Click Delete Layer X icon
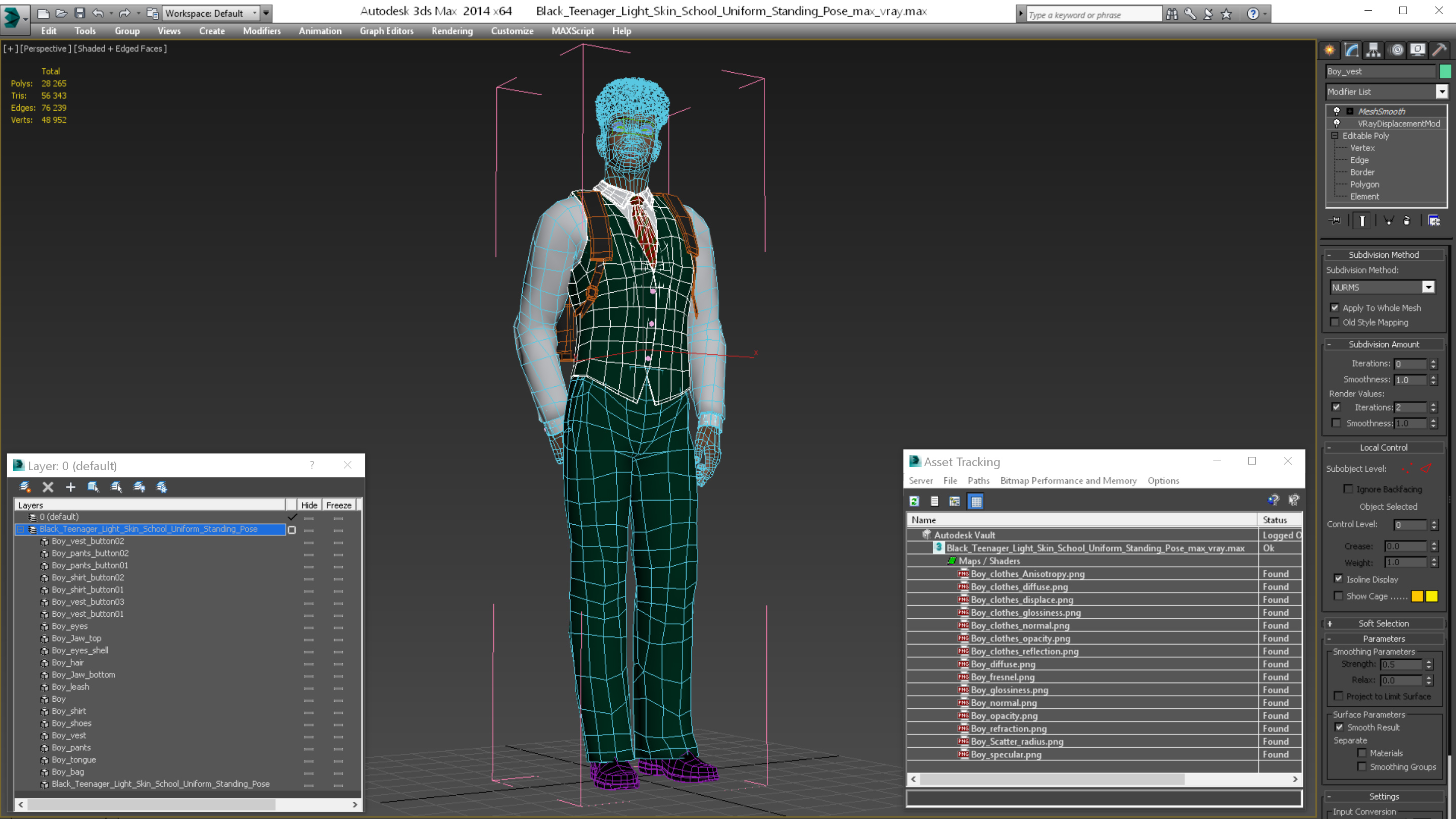The width and height of the screenshot is (1456, 819). tap(48, 487)
